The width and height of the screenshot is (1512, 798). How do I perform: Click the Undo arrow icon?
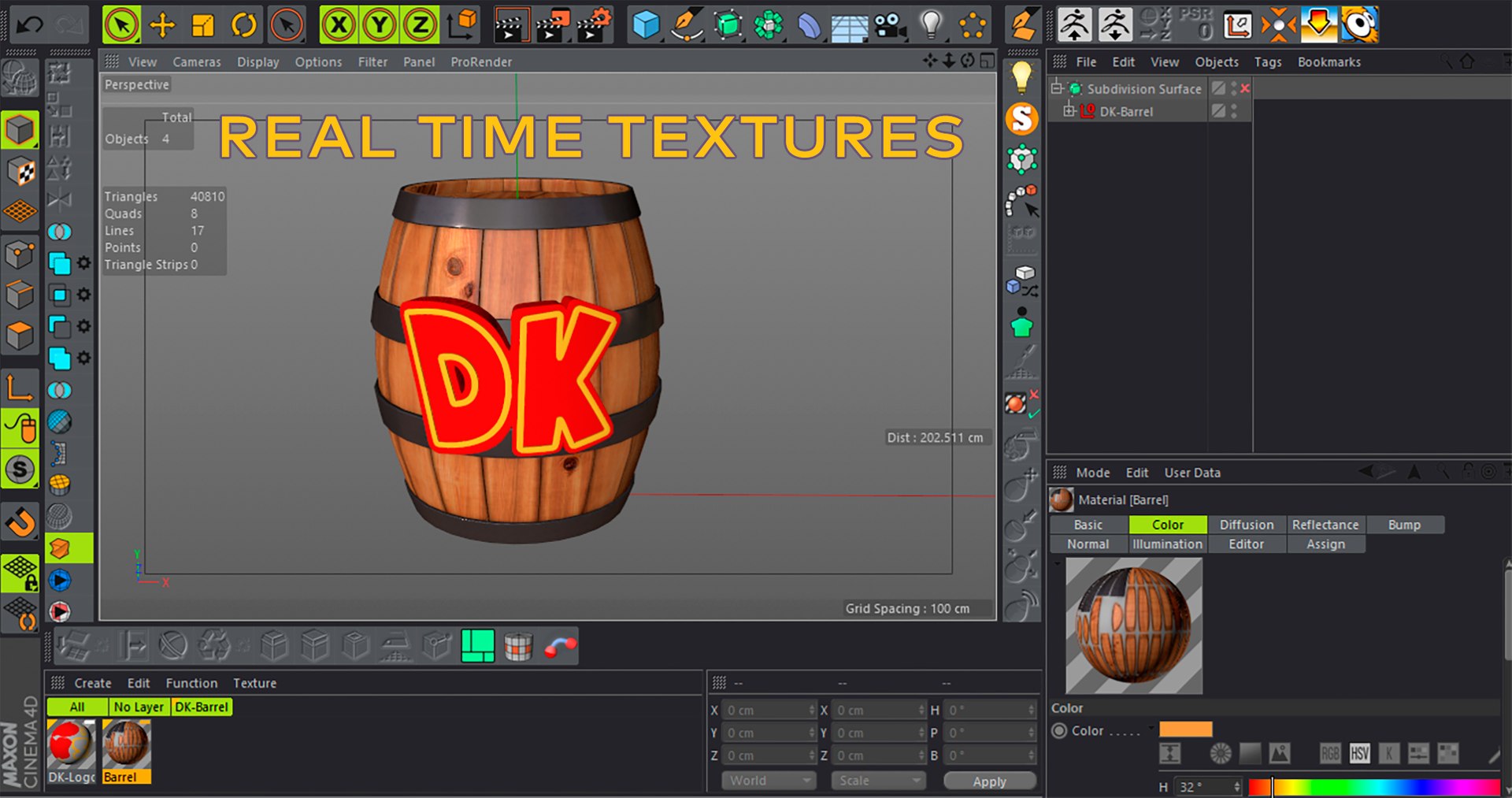click(29, 25)
